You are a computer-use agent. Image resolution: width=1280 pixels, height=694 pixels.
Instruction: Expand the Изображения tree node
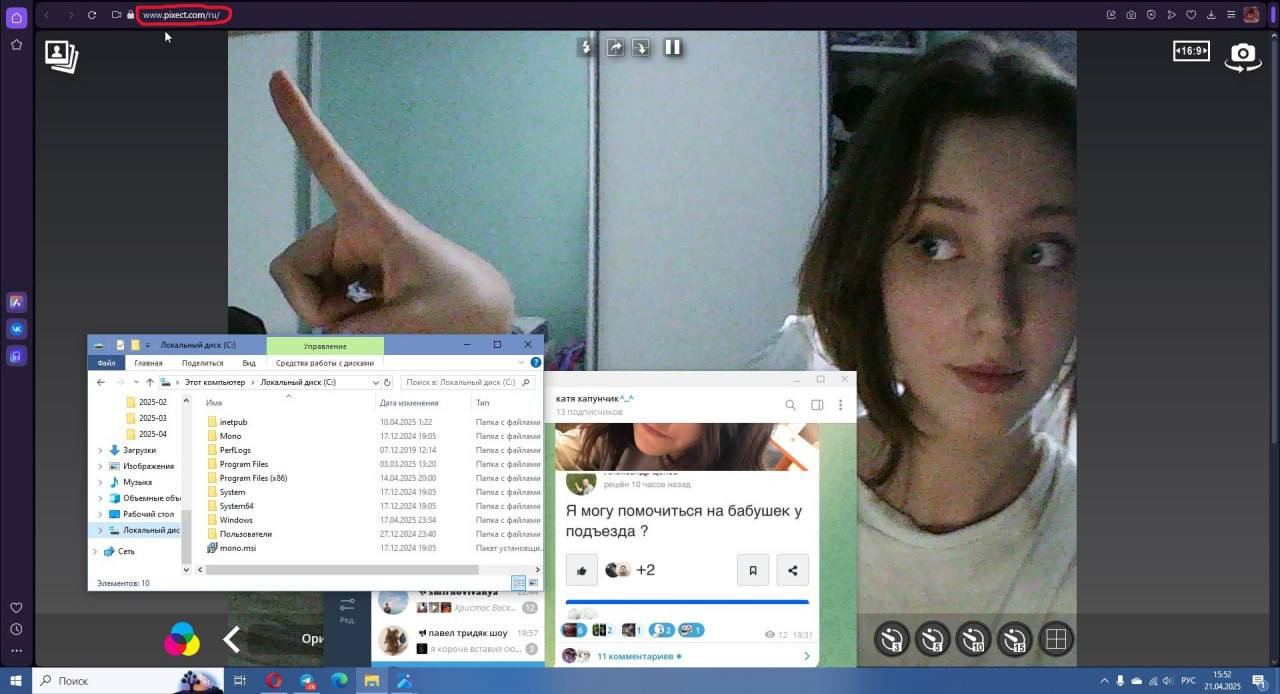click(100, 466)
